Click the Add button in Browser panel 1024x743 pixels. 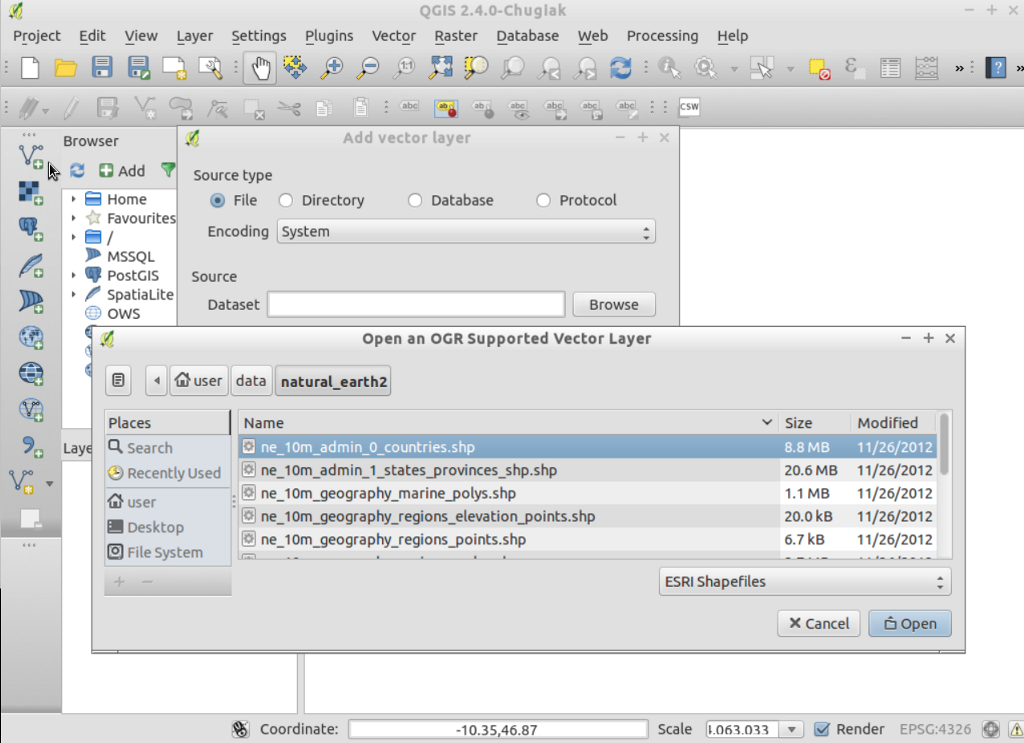[x=122, y=171]
